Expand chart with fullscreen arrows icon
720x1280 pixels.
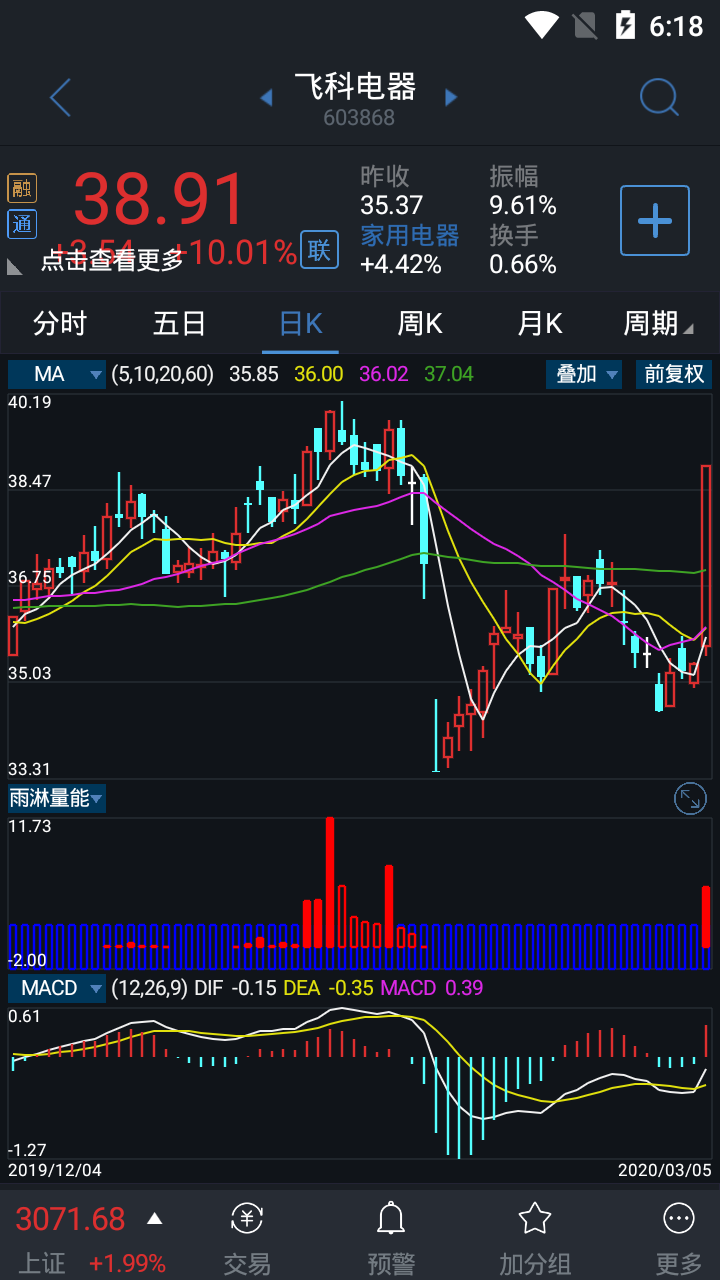[691, 798]
